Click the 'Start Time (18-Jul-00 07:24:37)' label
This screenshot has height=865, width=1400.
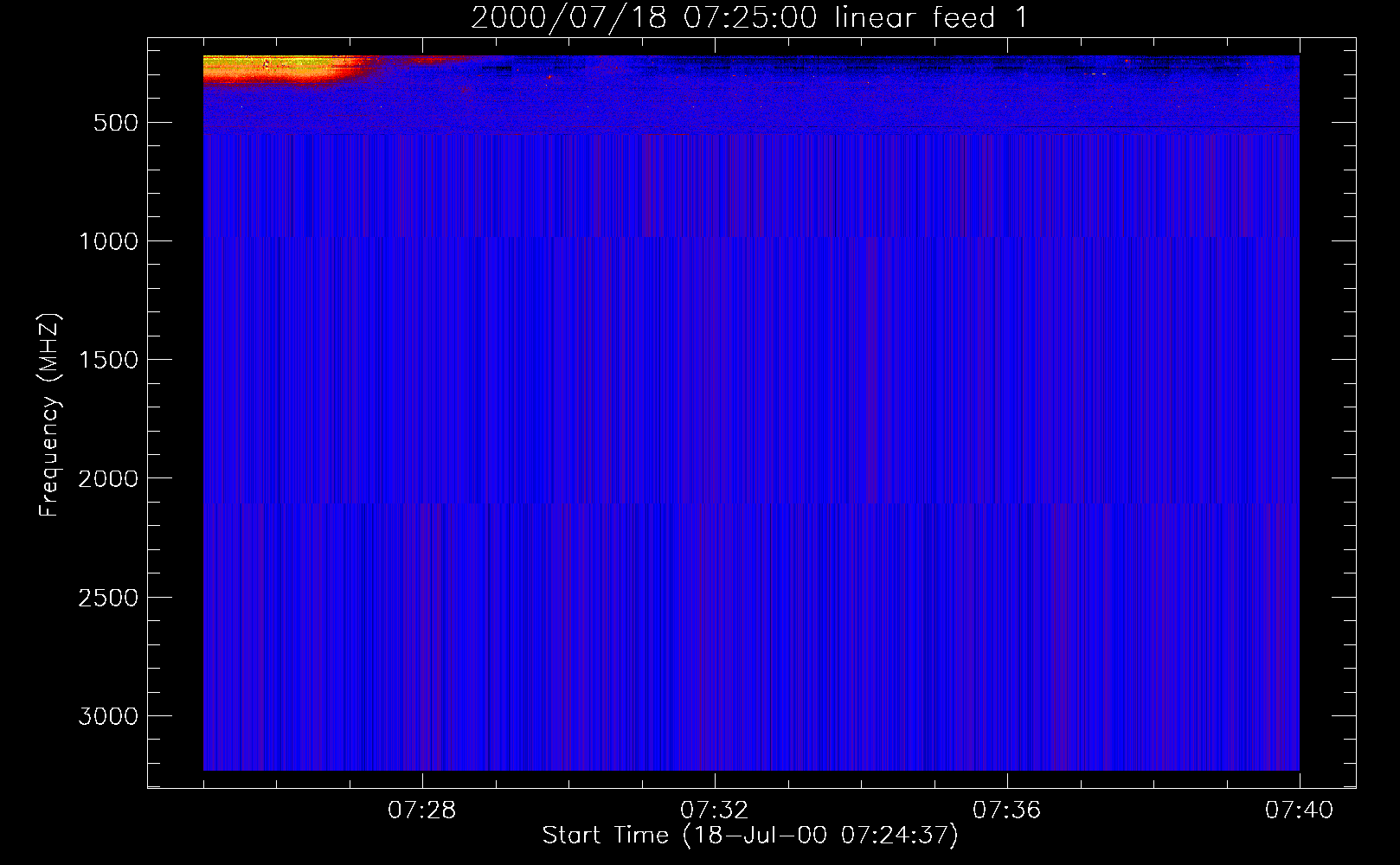tap(750, 836)
